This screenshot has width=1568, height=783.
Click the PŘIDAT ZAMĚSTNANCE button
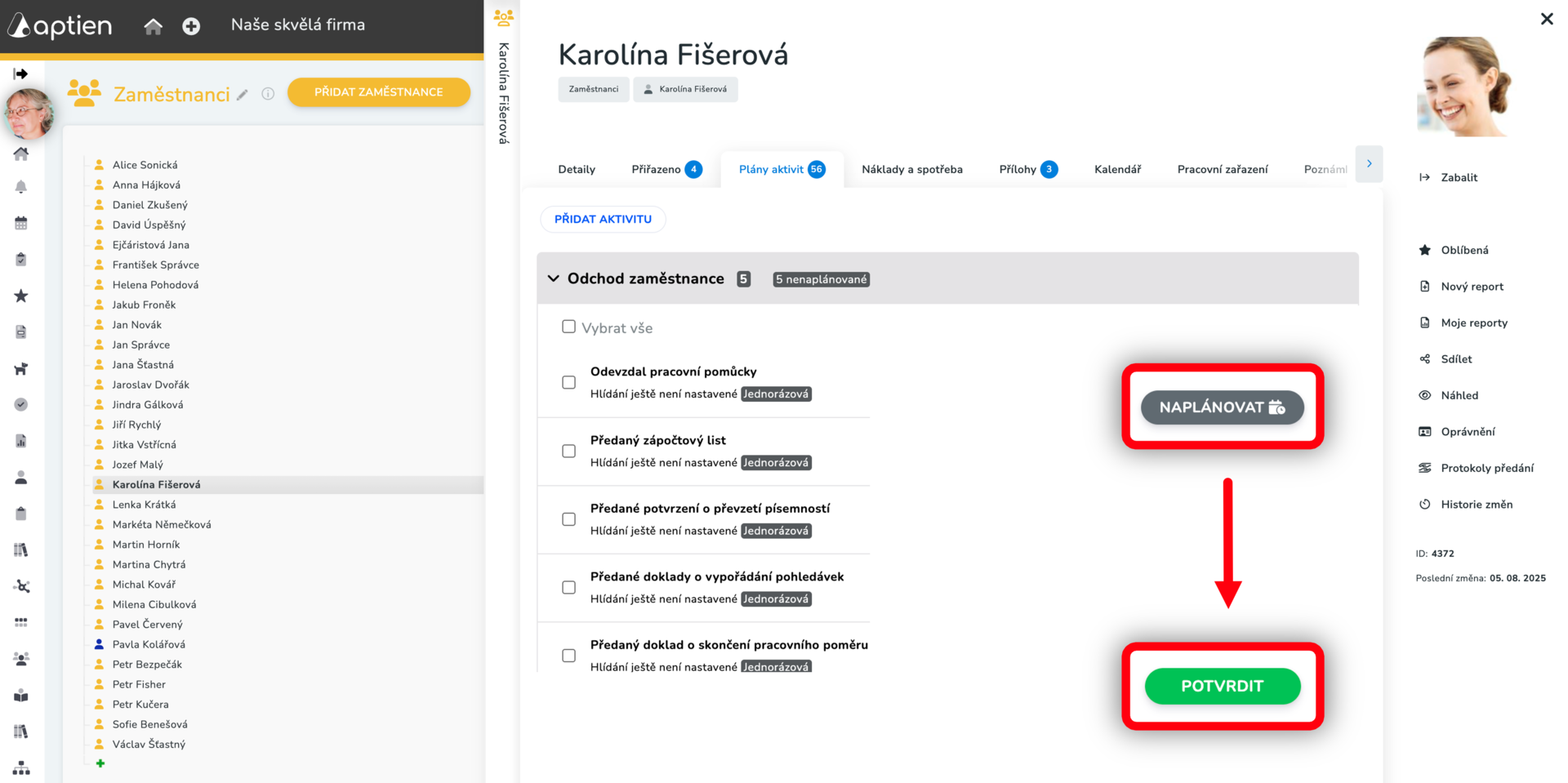(379, 92)
